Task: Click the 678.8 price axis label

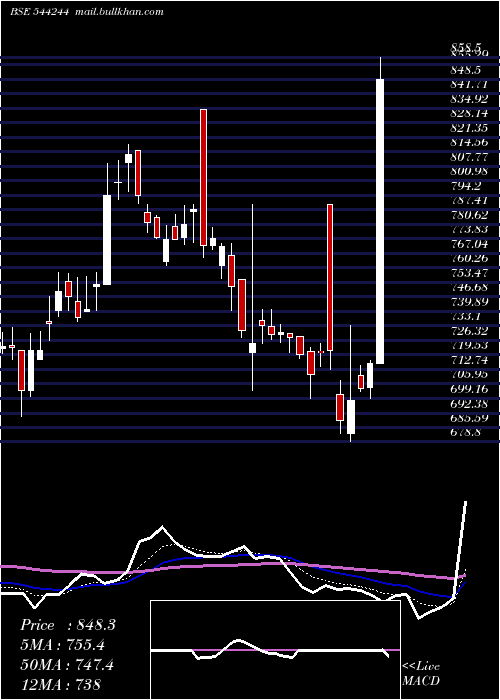Action: (x=466, y=432)
